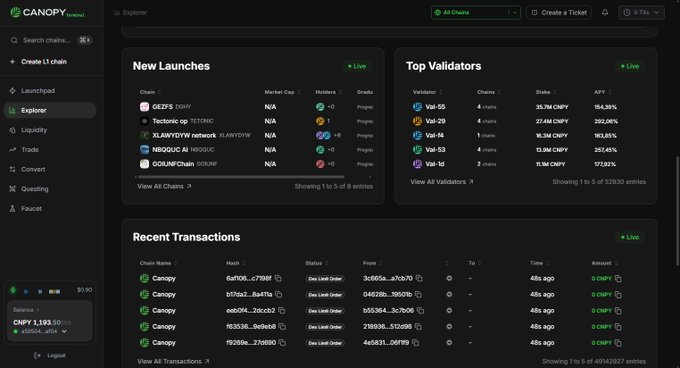Click the Balance label arrow
Image resolution: width=680 pixels, height=368 pixels.
[x=38, y=310]
